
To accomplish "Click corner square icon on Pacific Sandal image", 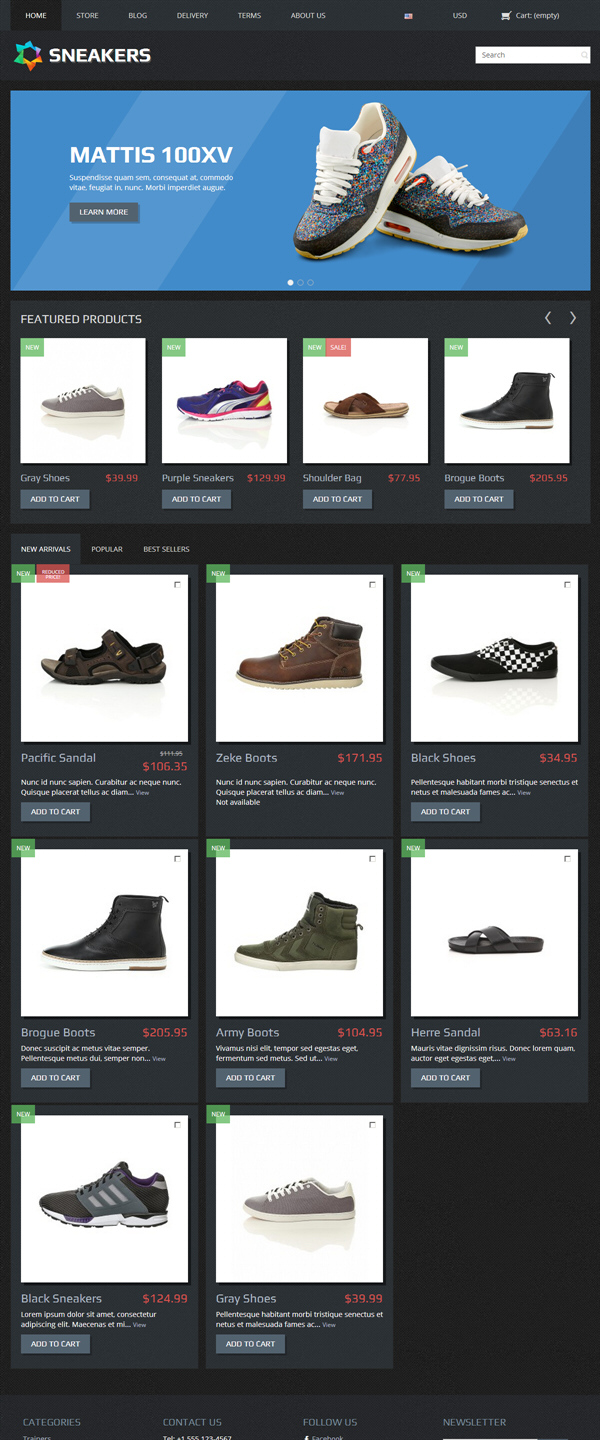I will (x=177, y=584).
